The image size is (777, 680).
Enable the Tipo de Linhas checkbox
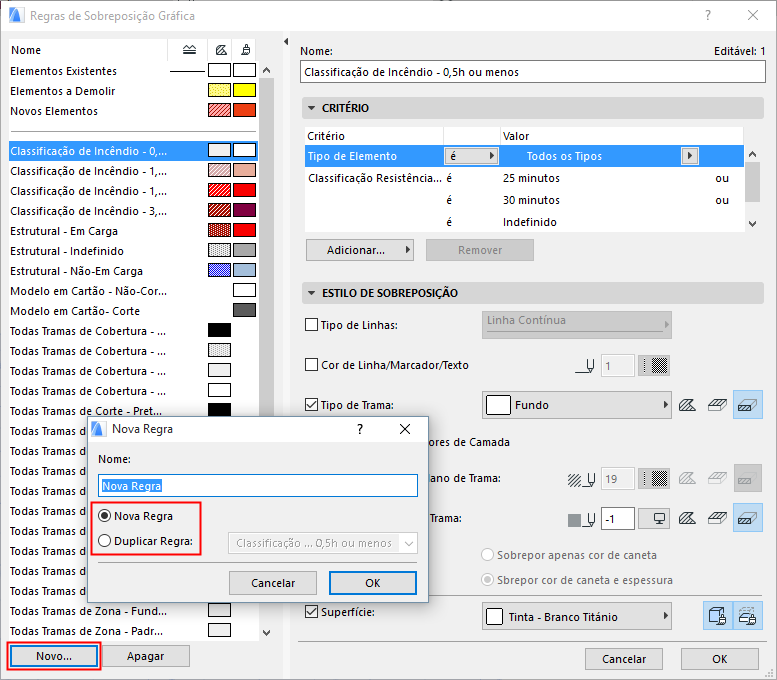[x=312, y=325]
